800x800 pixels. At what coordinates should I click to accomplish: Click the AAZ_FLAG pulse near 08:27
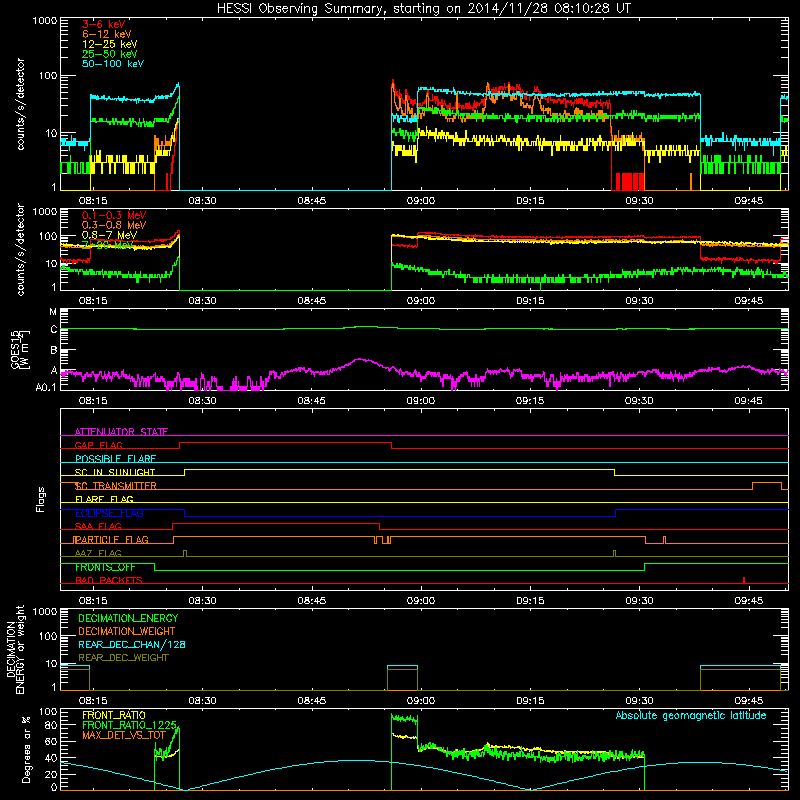click(x=185, y=554)
